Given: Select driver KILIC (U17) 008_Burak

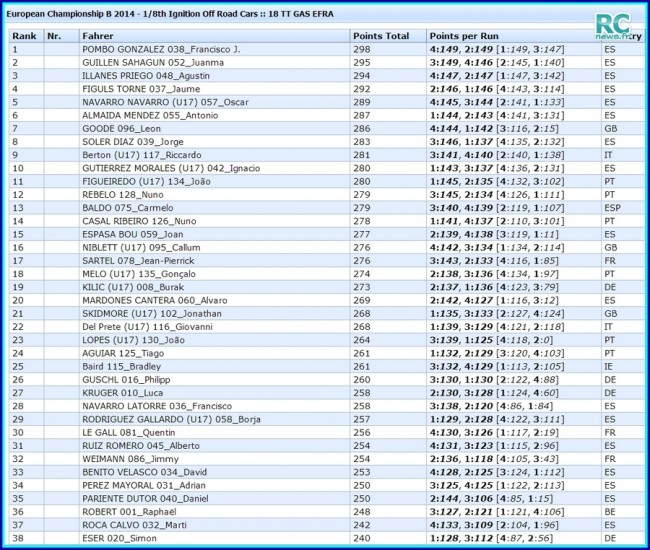Looking at the screenshot, I should click(133, 287).
